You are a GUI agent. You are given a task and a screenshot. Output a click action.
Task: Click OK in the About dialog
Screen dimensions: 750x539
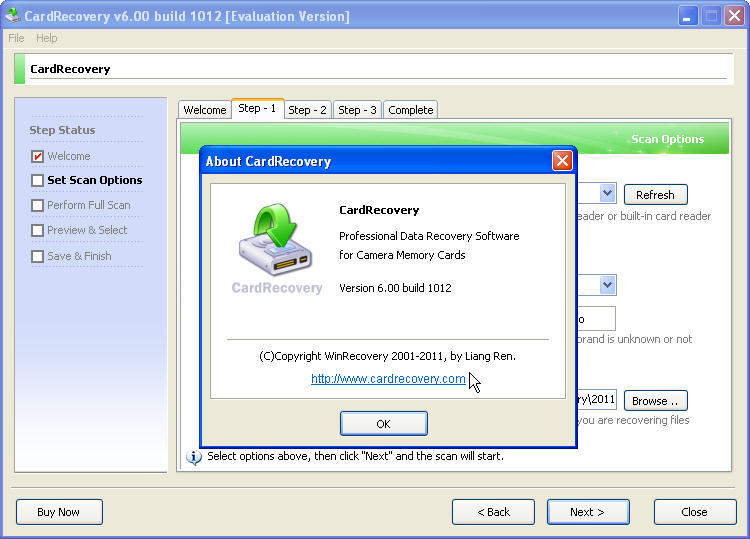point(384,424)
